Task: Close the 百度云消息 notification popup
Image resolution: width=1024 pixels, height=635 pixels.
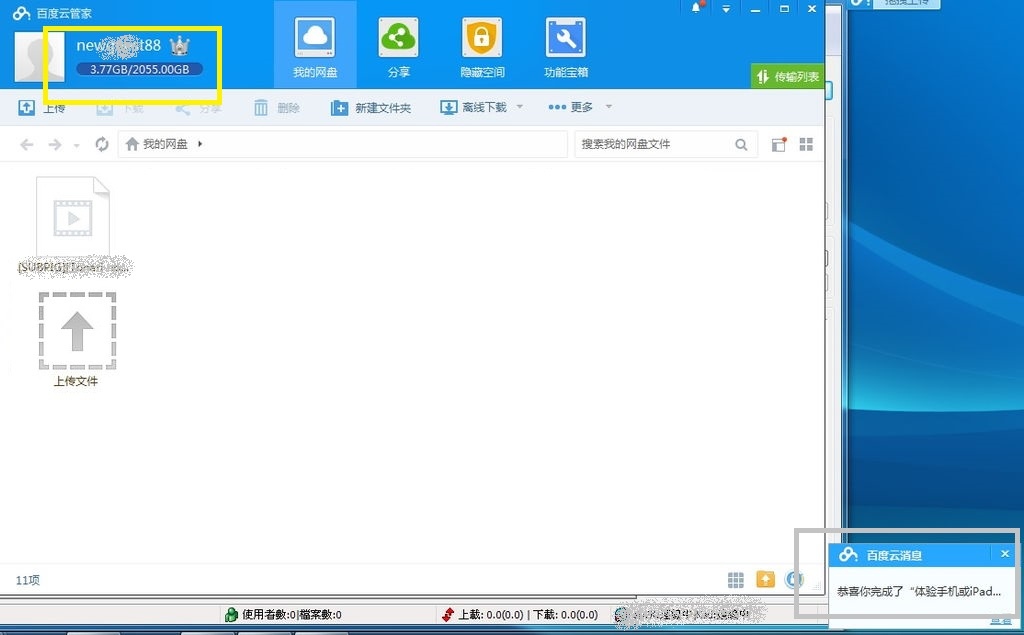Action: 1005,554
